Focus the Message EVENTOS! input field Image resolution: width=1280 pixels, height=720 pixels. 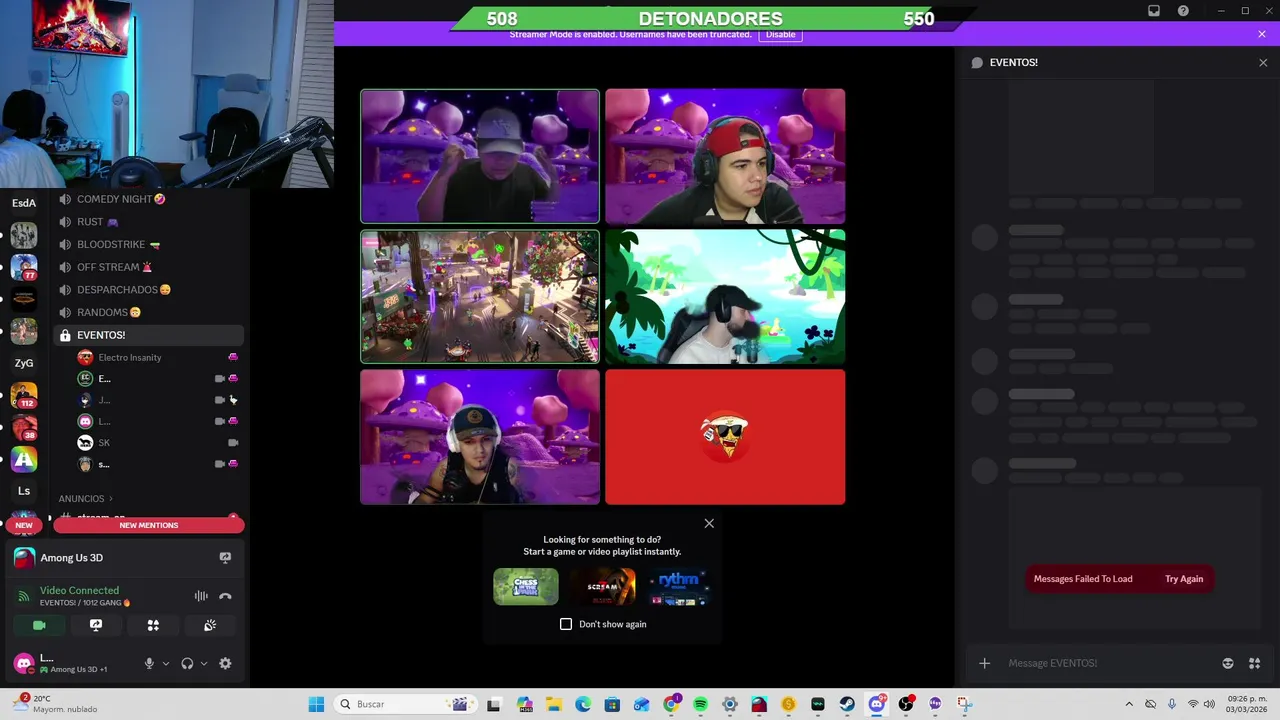[1110, 663]
